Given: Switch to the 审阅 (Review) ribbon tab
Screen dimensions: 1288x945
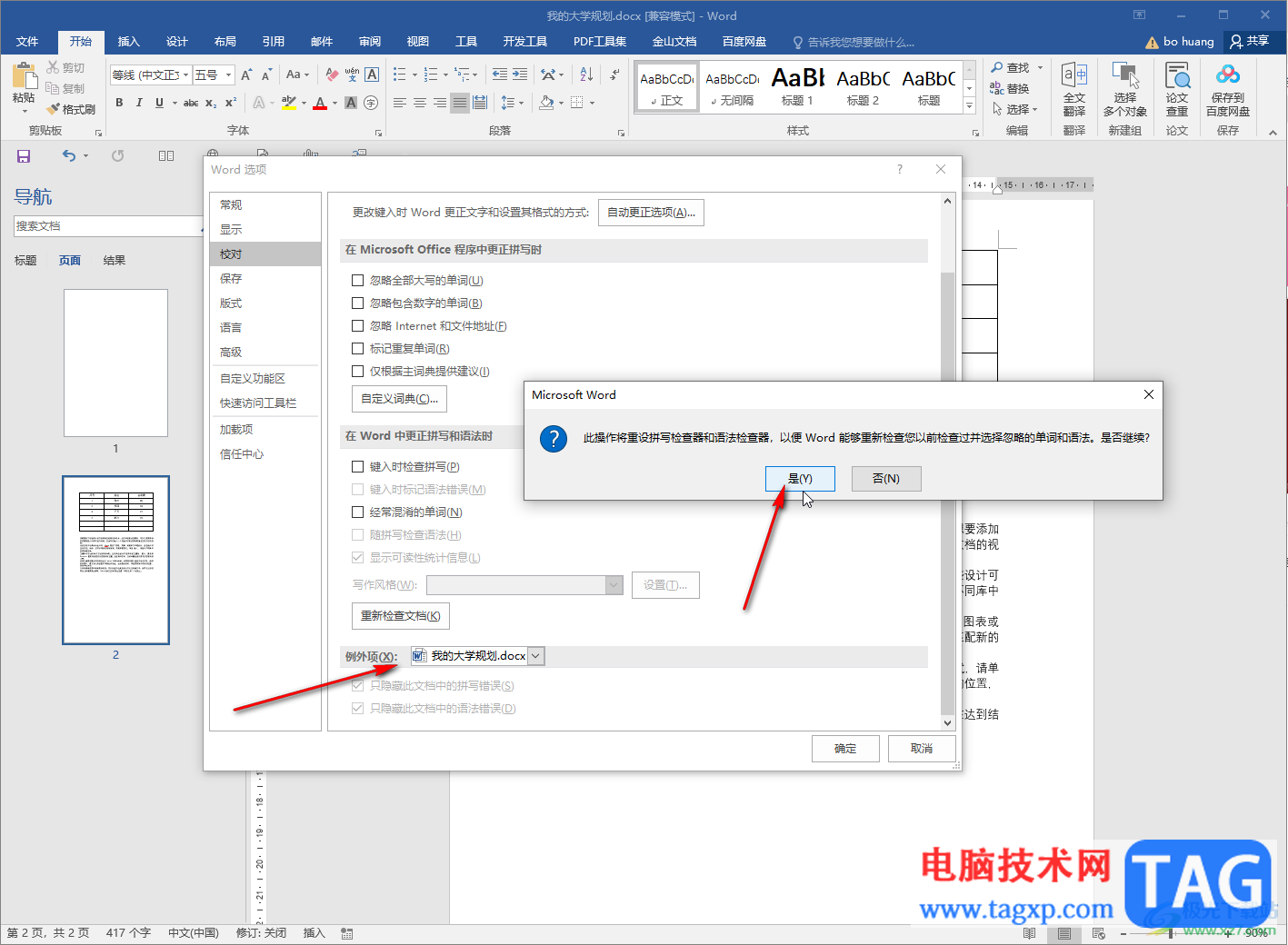Looking at the screenshot, I should point(370,42).
